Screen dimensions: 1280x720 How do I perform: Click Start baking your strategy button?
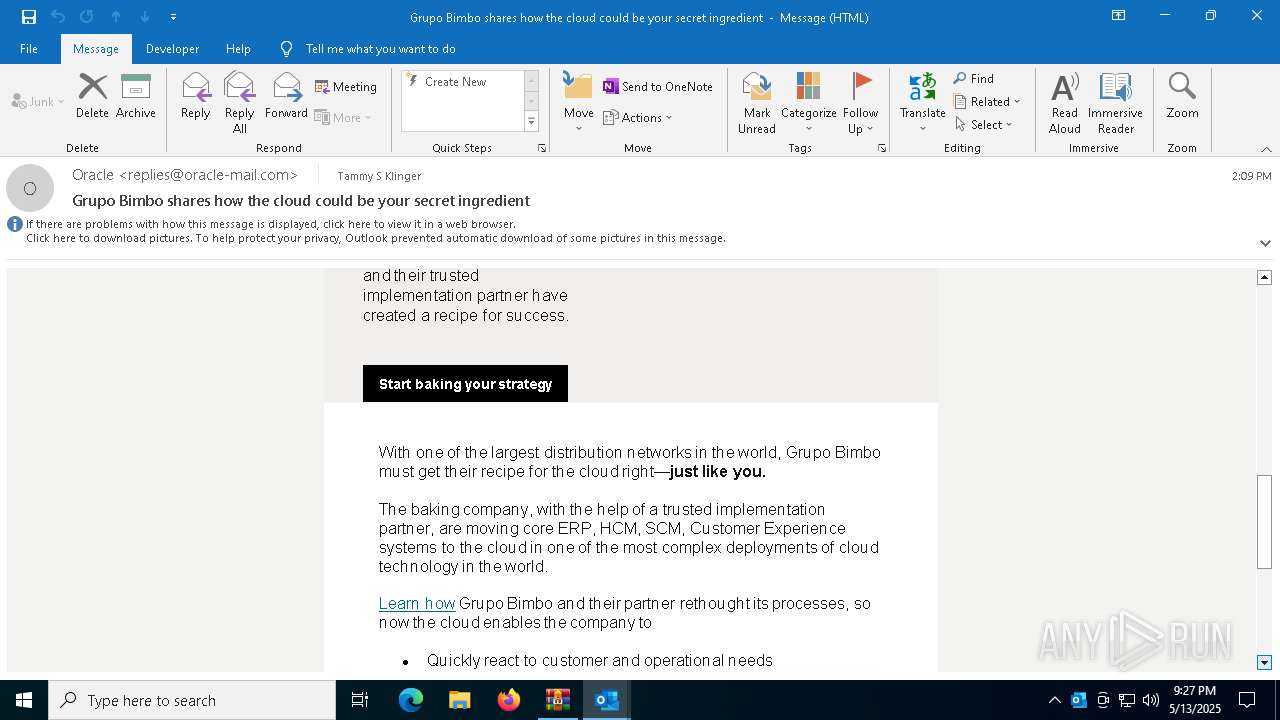(465, 384)
